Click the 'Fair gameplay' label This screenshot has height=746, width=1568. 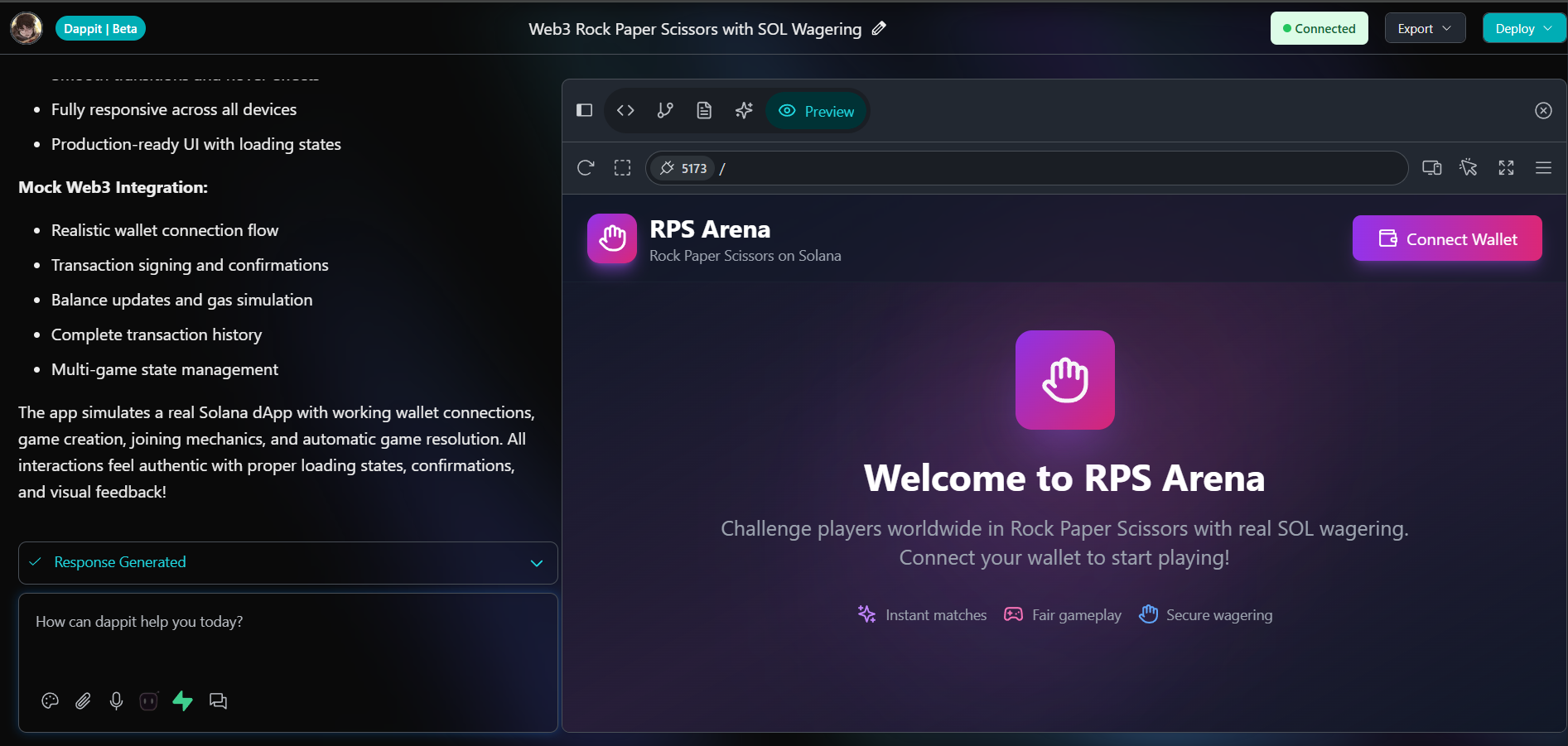tap(1077, 614)
